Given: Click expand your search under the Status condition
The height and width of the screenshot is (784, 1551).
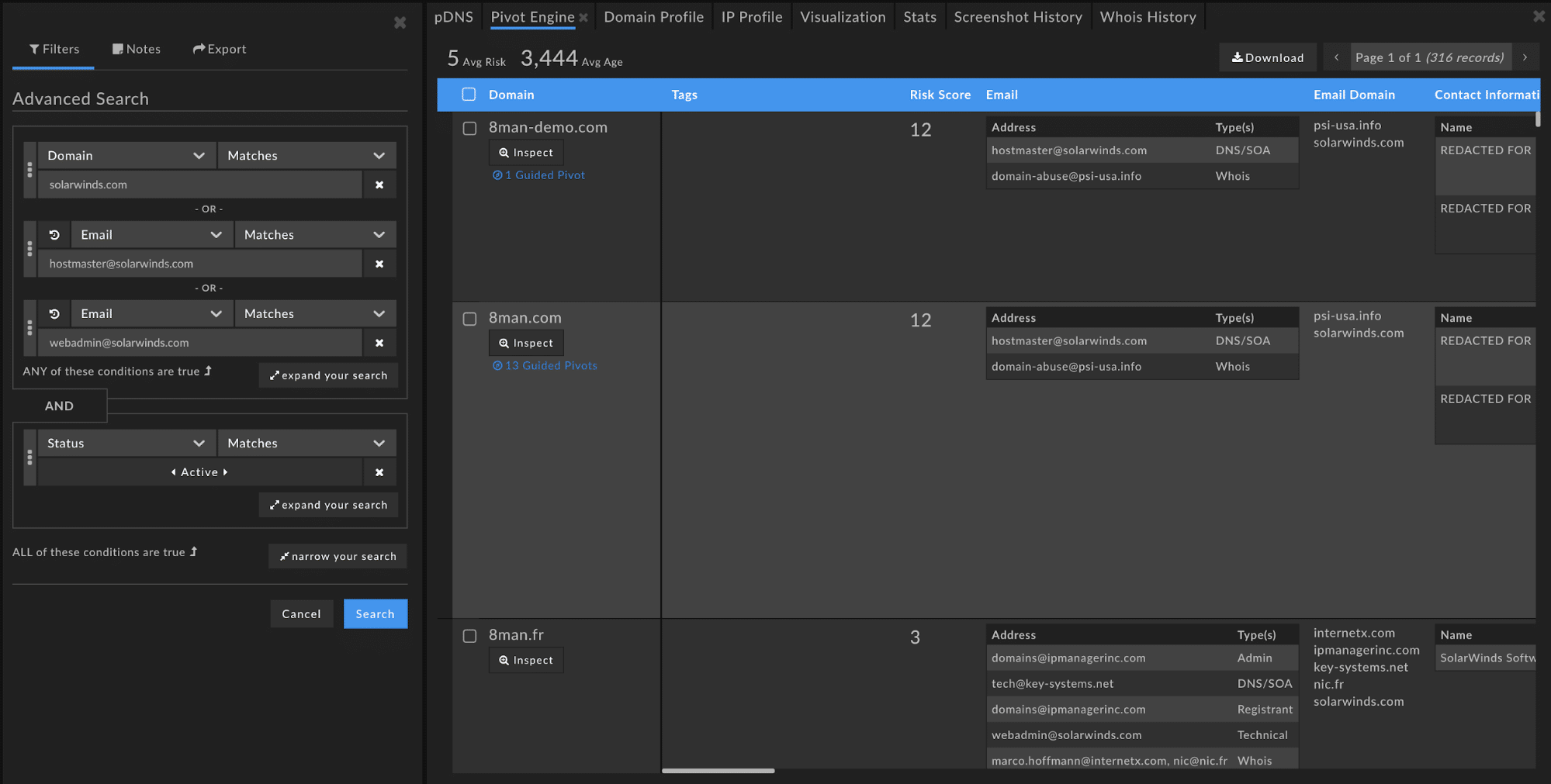Looking at the screenshot, I should point(328,505).
